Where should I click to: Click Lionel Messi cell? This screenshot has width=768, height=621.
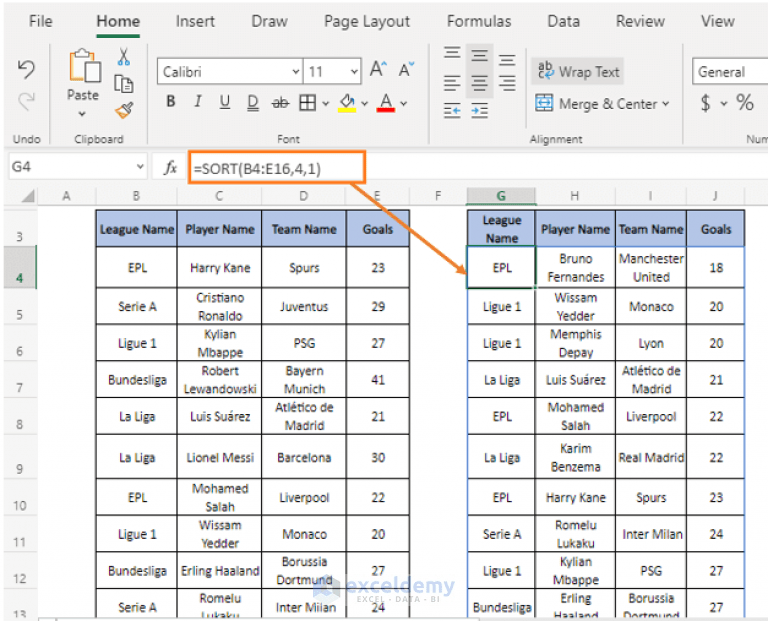tap(220, 457)
